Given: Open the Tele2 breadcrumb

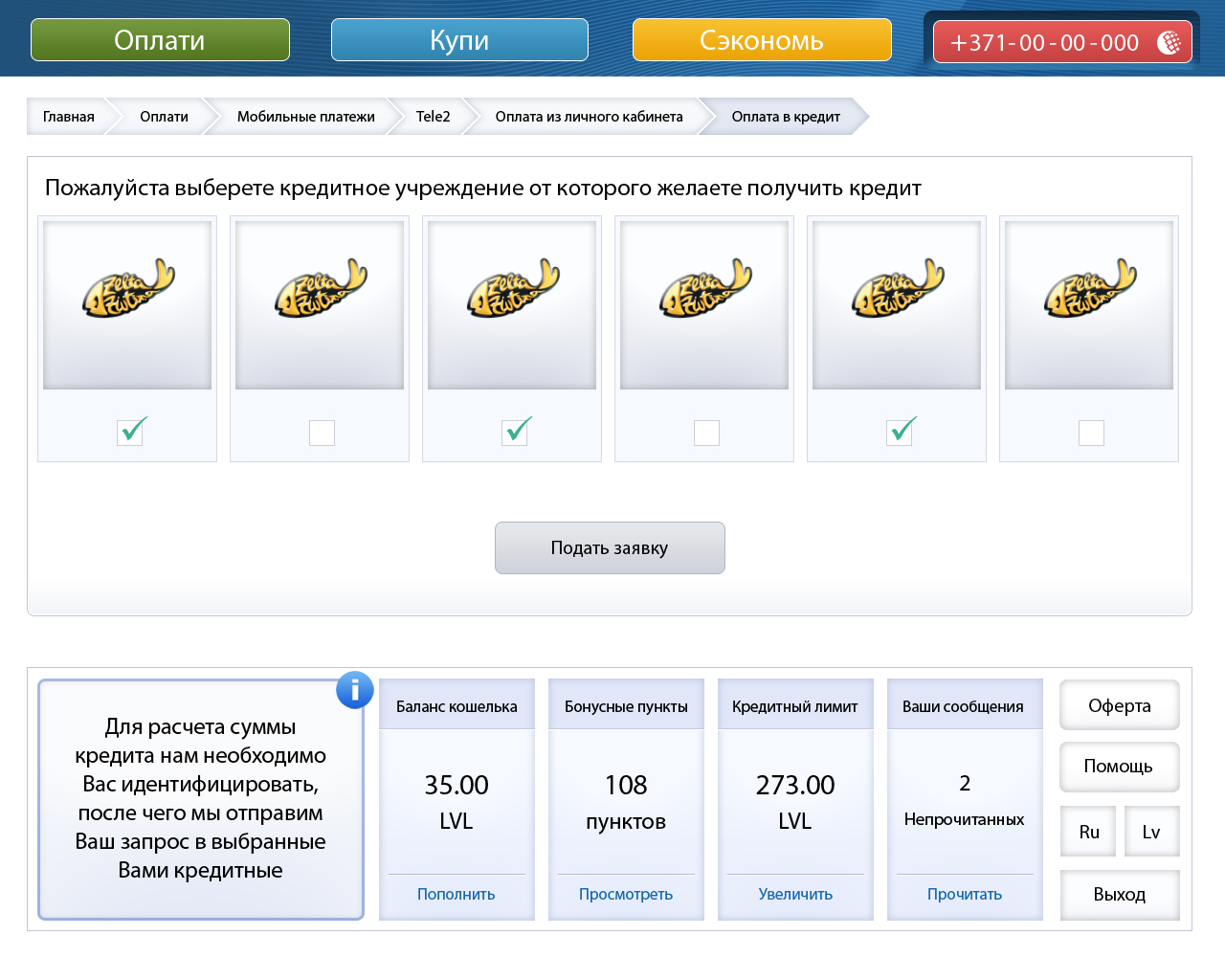Looking at the screenshot, I should (x=433, y=117).
